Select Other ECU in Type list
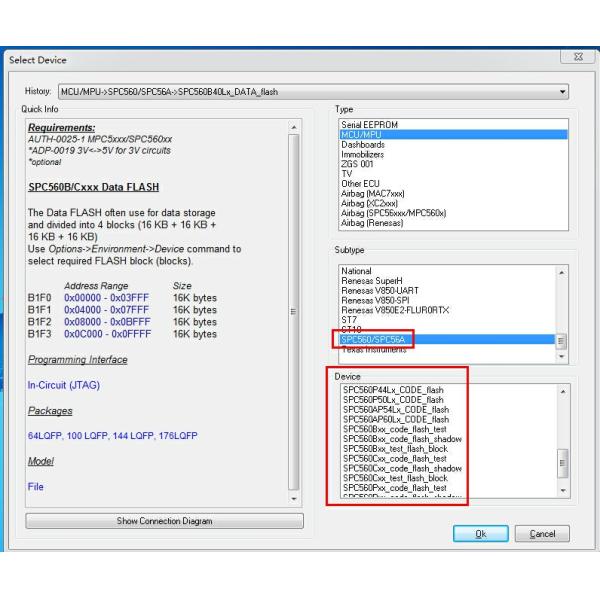 (453, 184)
